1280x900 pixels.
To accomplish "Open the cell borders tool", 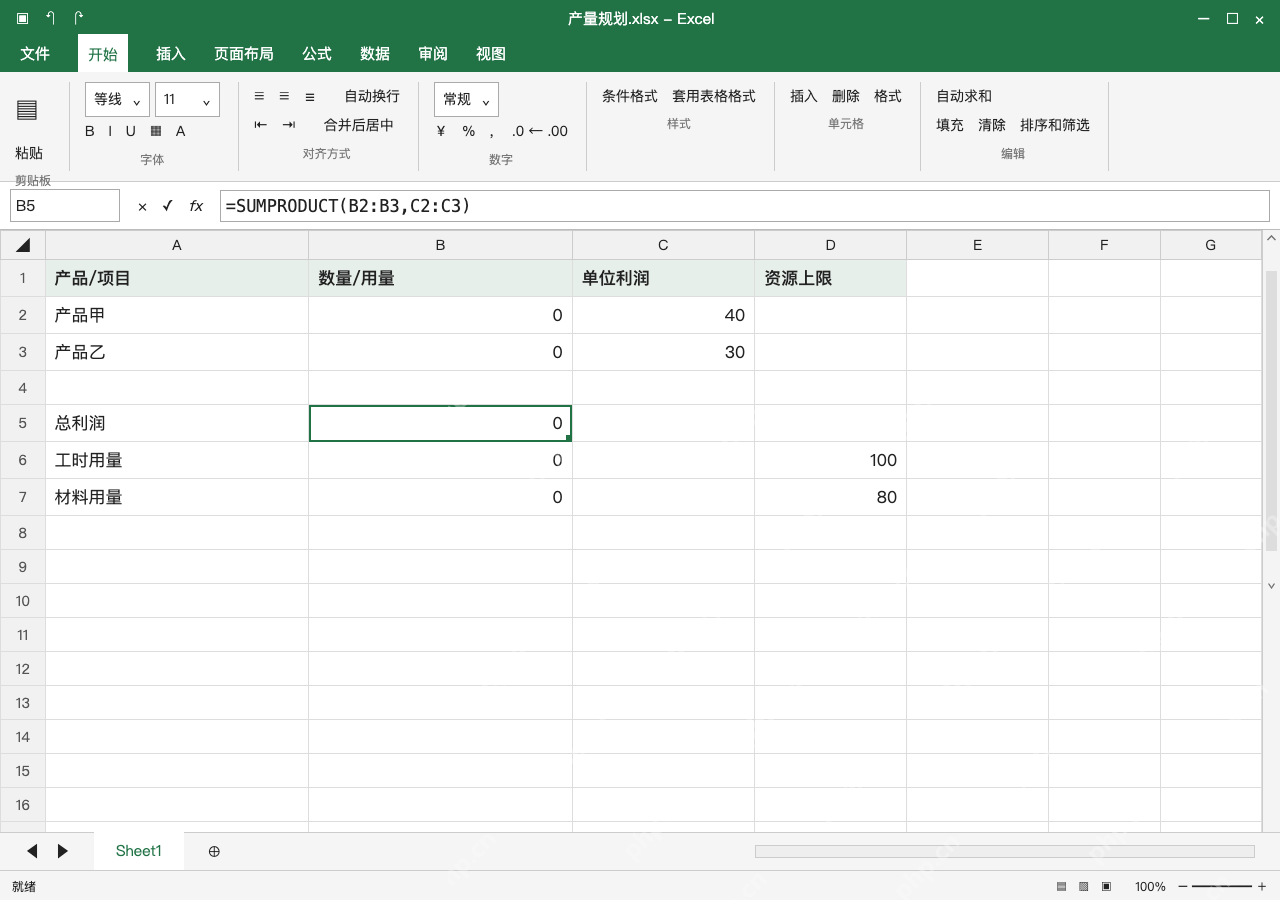I will pos(156,131).
